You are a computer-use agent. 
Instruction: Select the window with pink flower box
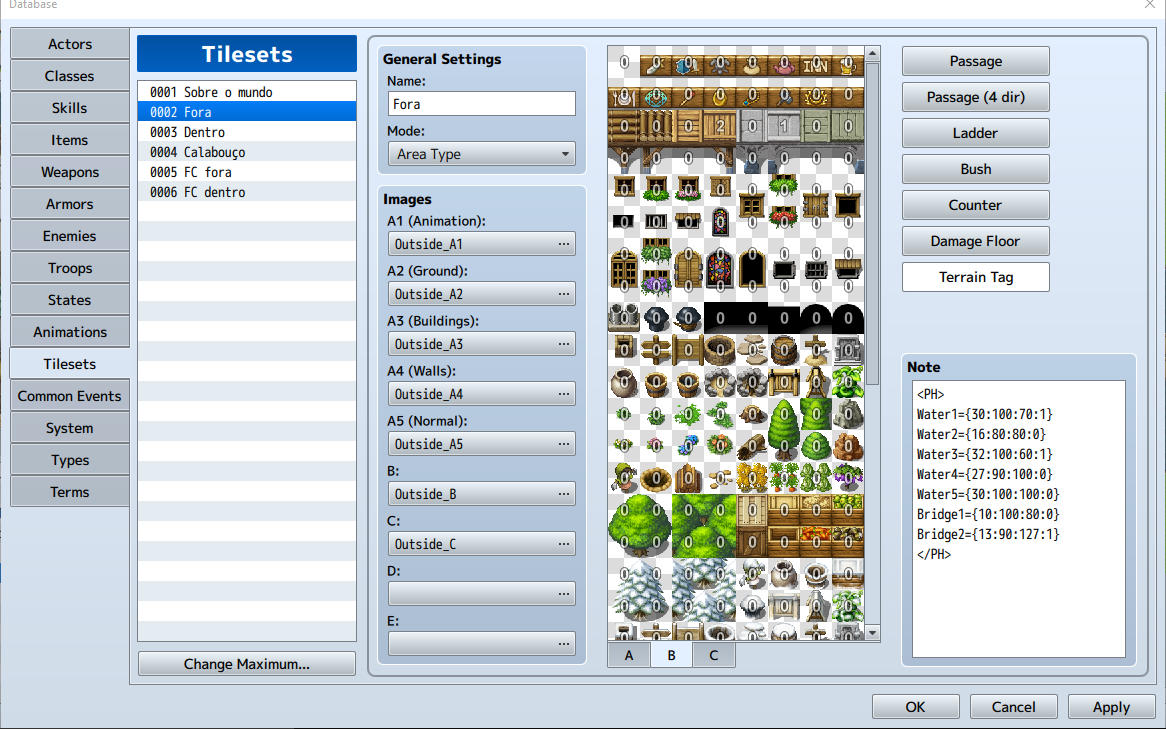[x=688, y=188]
